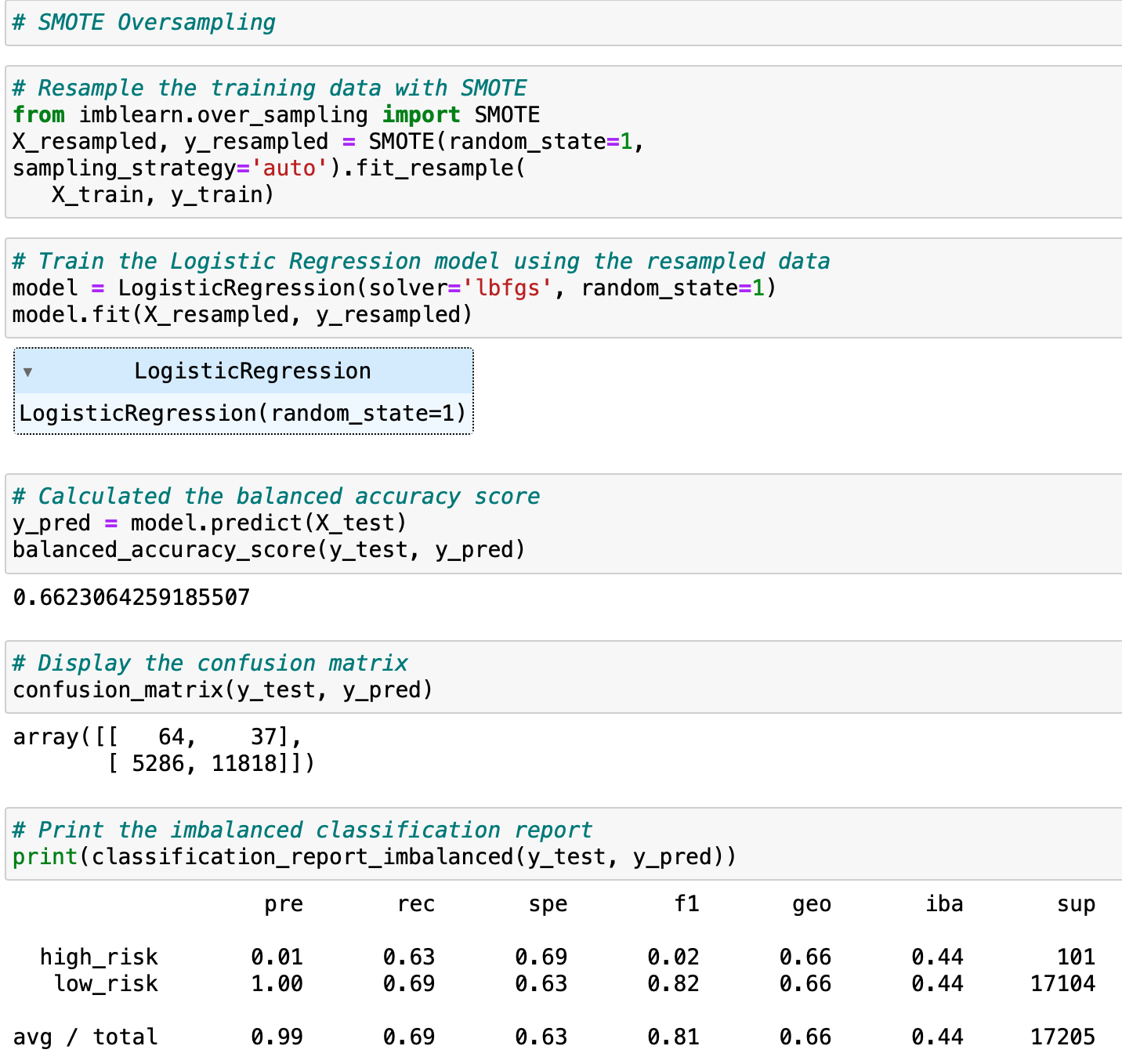
Task: Click the y_pred = model.predict(X_test) line
Action: [210, 523]
